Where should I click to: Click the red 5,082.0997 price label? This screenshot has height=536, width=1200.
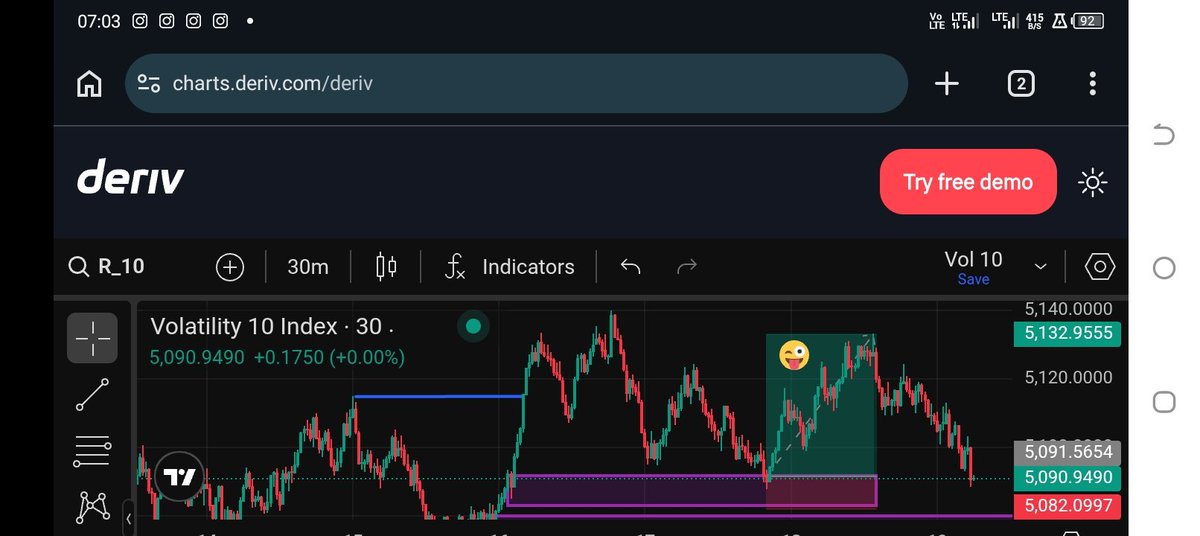point(1067,506)
